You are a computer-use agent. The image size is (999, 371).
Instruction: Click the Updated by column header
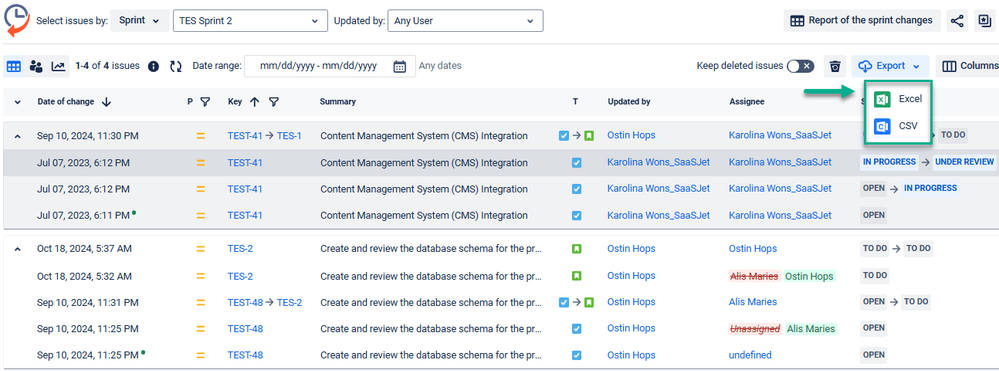pos(628,101)
